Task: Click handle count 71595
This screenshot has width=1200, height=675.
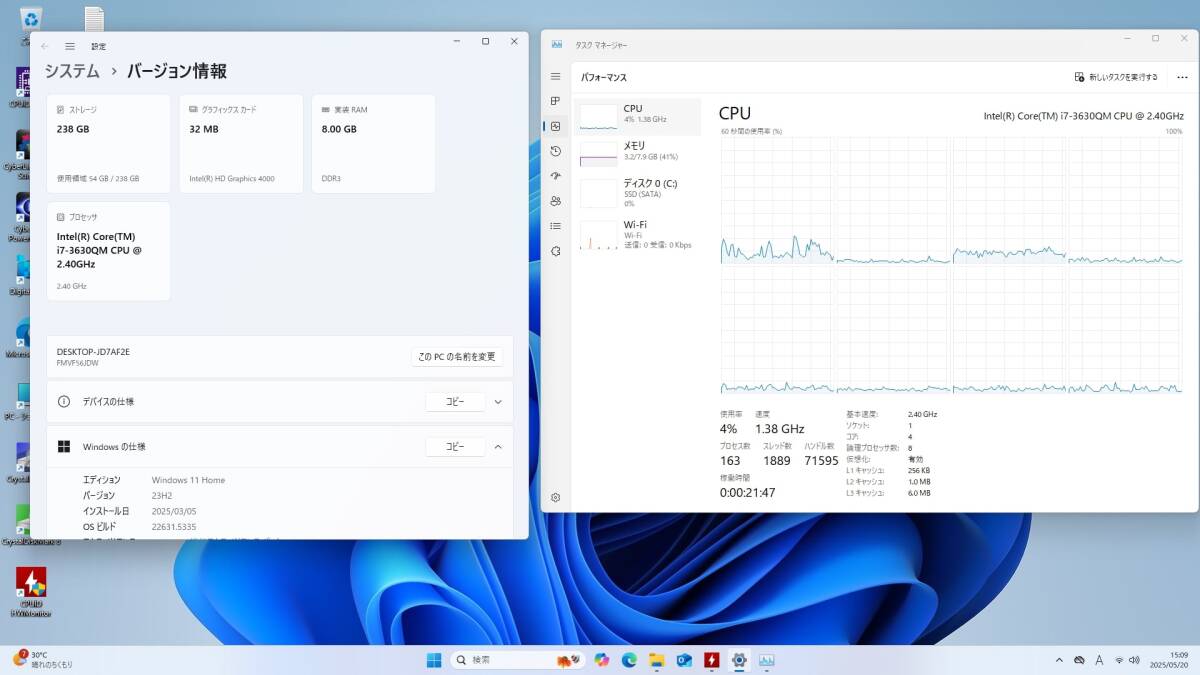Action: point(821,460)
